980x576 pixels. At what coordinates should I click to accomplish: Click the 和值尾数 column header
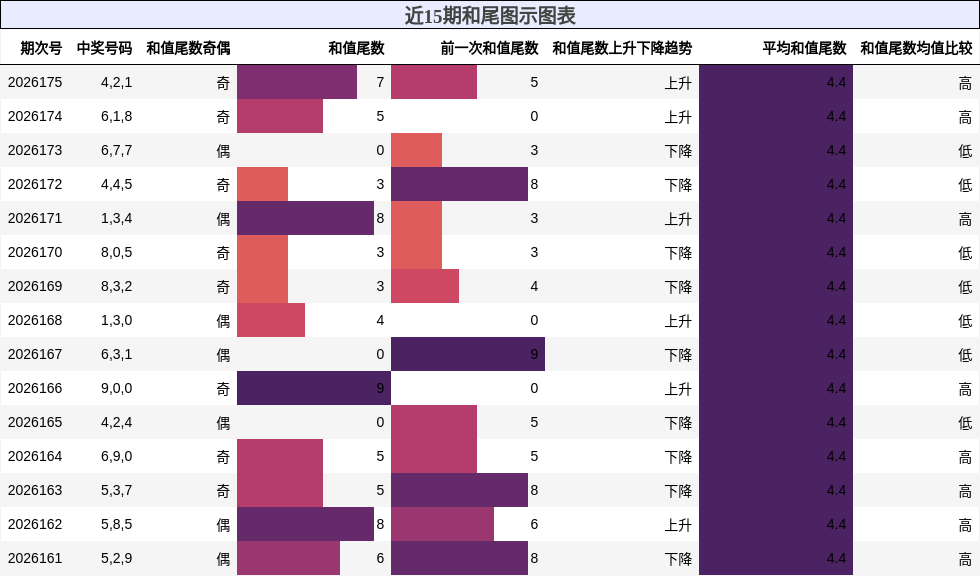(356, 48)
